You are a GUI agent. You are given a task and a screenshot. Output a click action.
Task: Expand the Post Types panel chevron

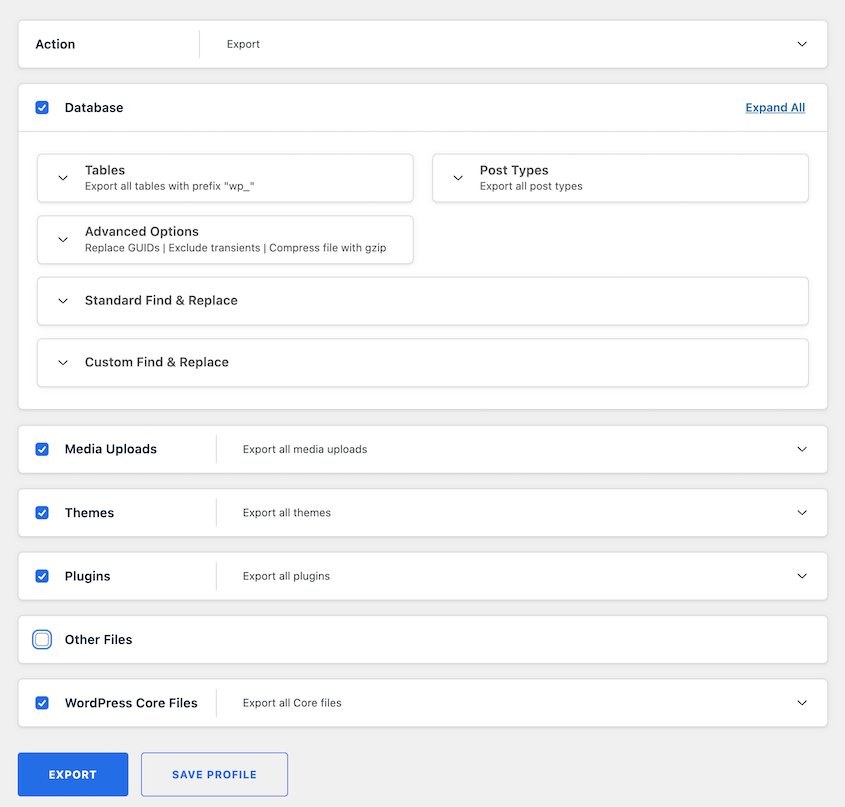point(458,178)
